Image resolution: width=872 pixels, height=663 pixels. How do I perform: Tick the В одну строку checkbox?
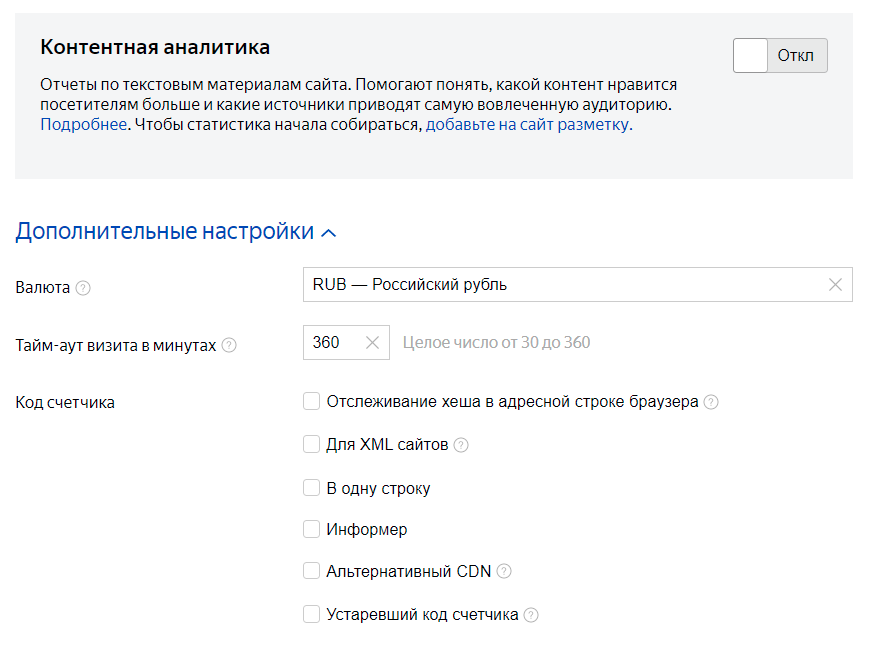click(x=311, y=488)
